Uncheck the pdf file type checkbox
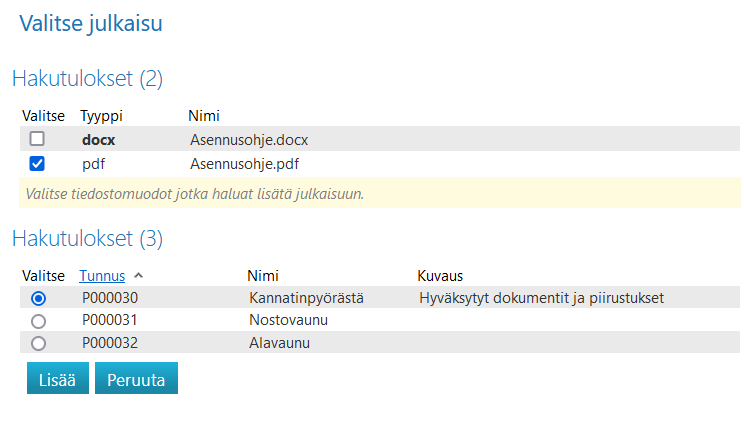Viewport: 744px width, 421px height. click(x=37, y=163)
